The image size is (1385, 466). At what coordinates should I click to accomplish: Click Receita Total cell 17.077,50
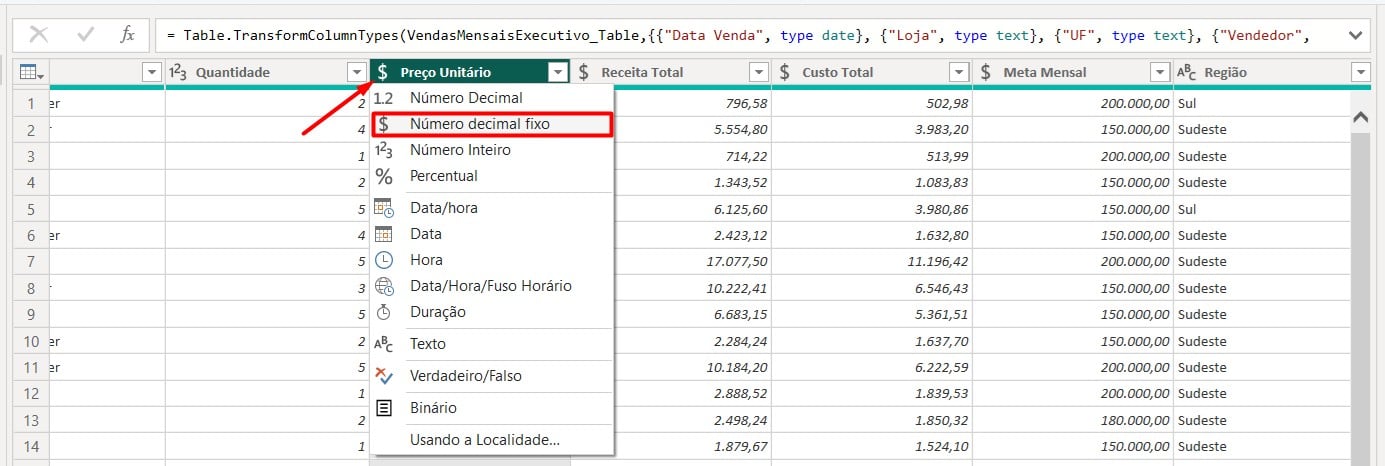[x=671, y=261]
